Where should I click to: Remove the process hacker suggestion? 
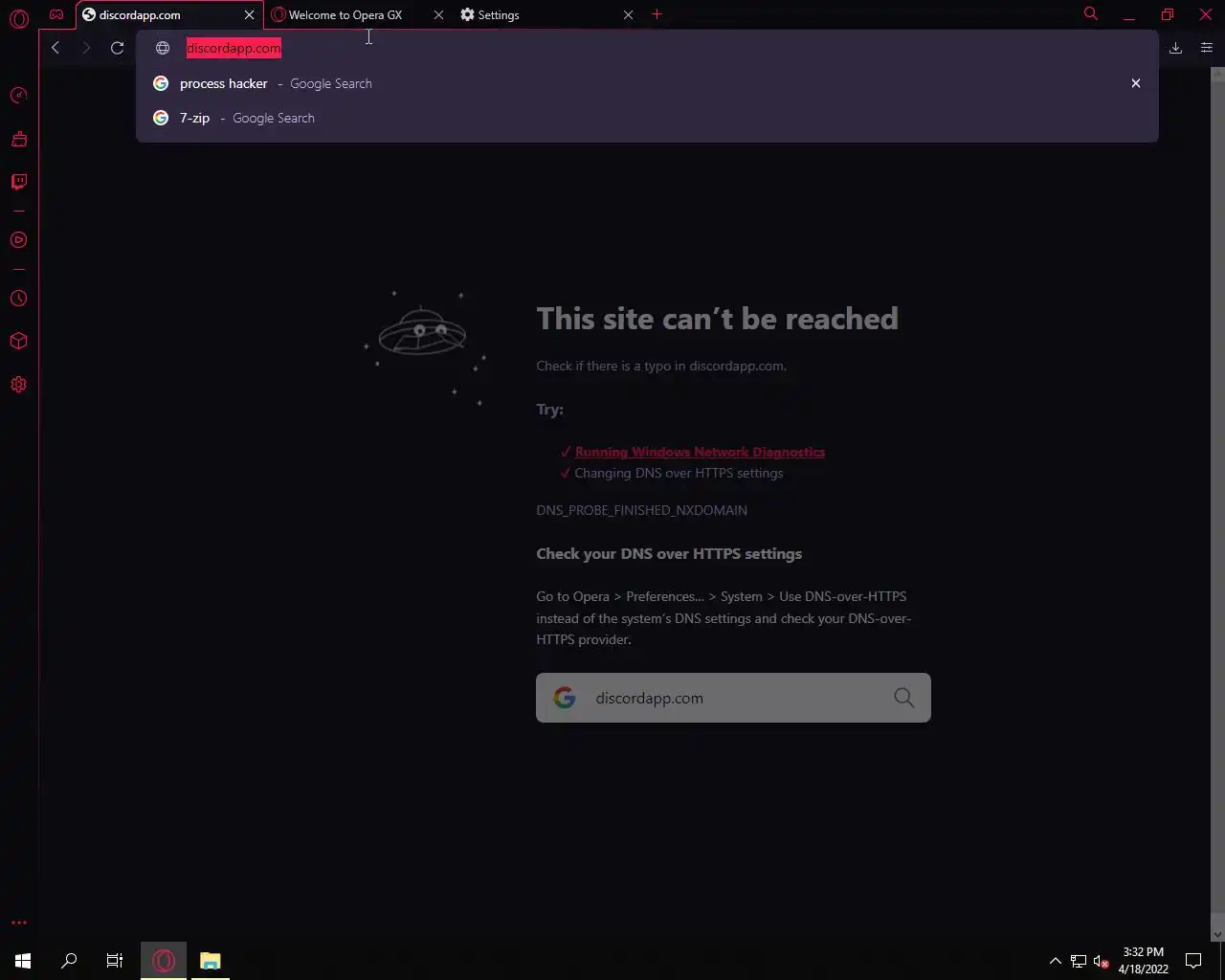(x=1136, y=83)
